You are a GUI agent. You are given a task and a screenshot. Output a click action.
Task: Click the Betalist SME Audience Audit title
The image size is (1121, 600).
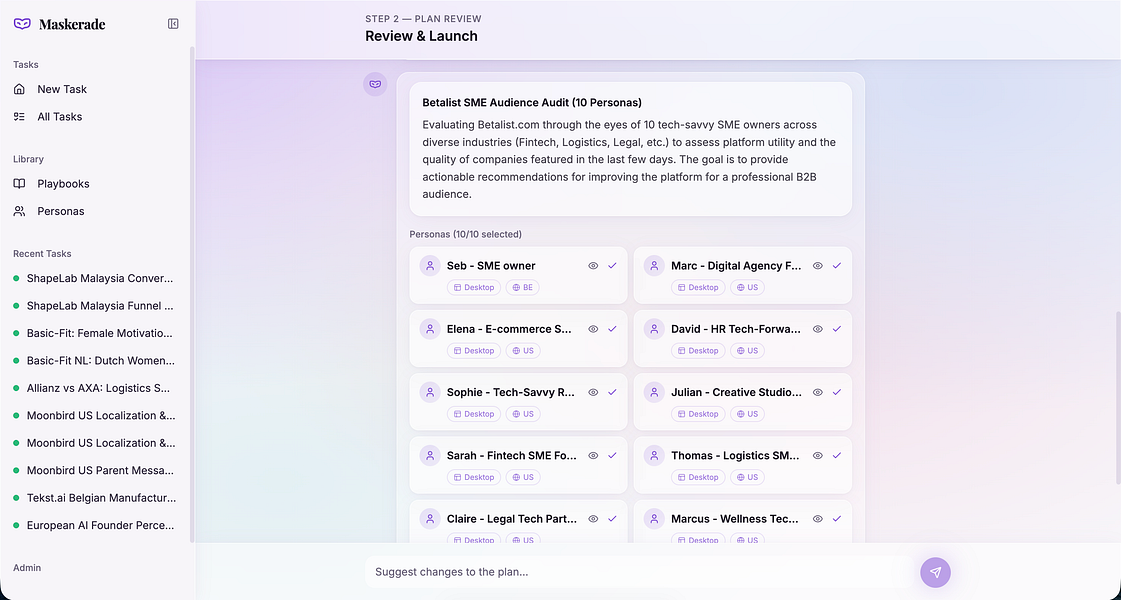(x=532, y=102)
